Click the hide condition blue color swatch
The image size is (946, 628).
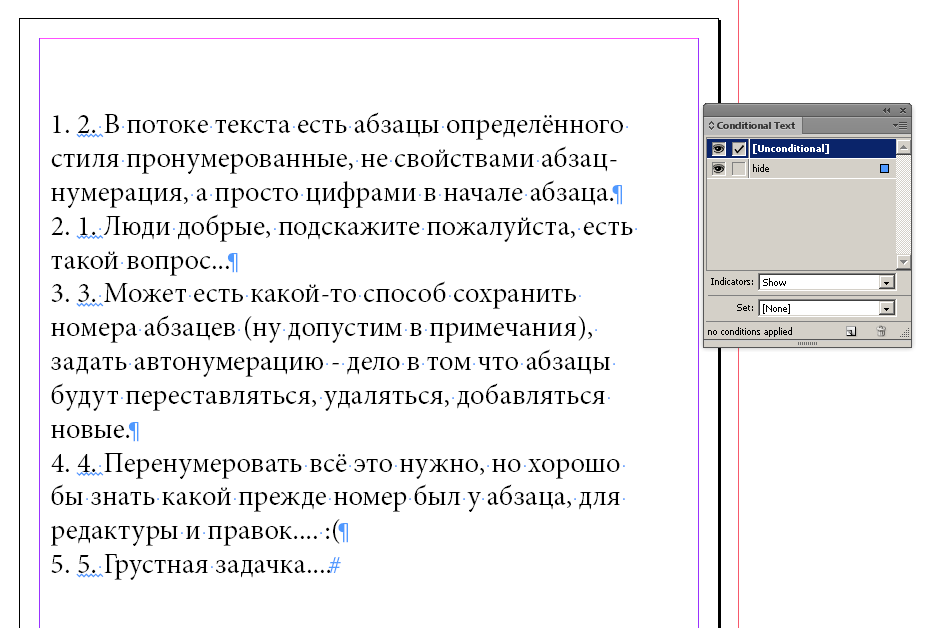pos(884,169)
